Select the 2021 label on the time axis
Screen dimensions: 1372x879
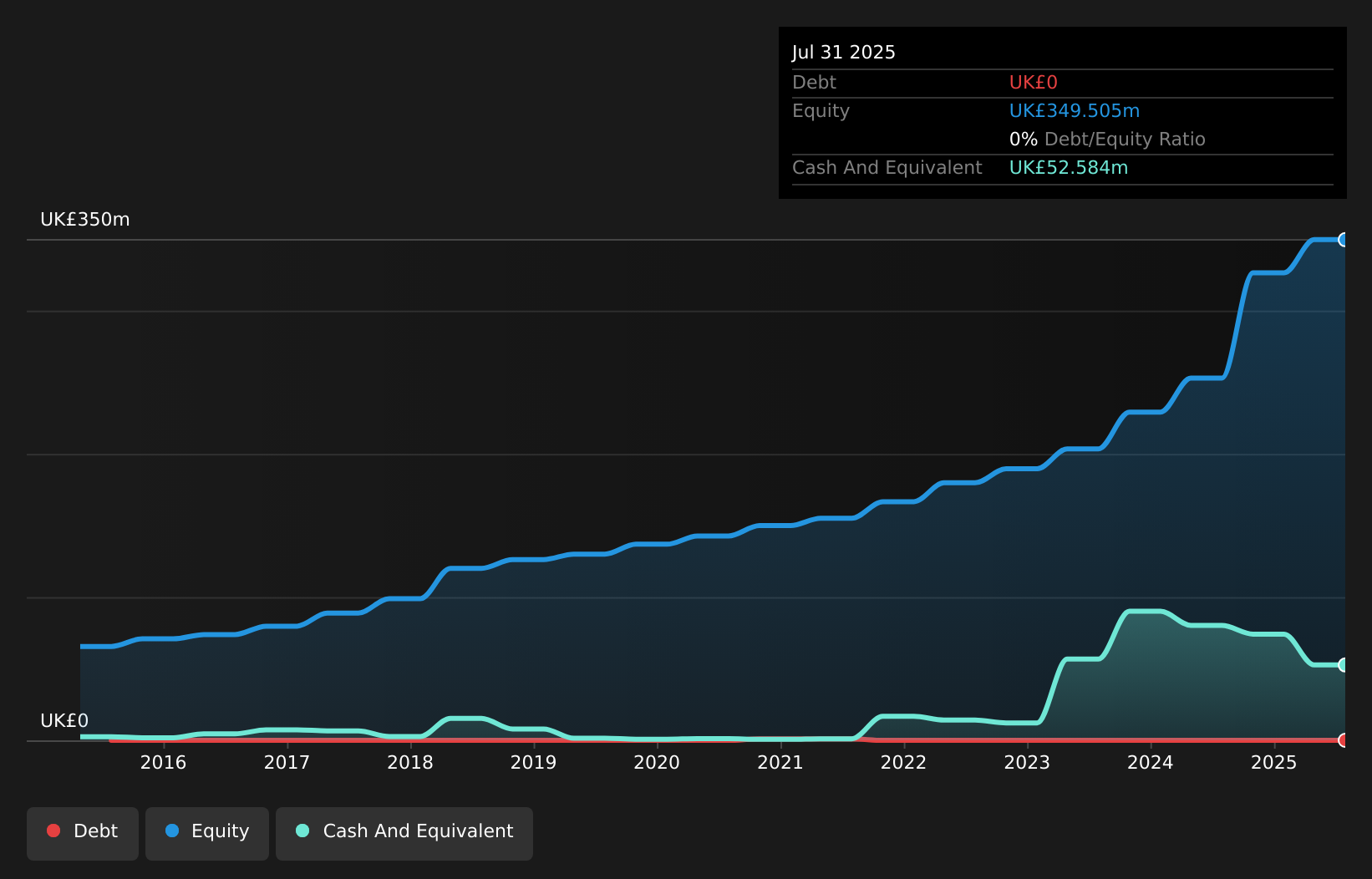click(x=780, y=762)
